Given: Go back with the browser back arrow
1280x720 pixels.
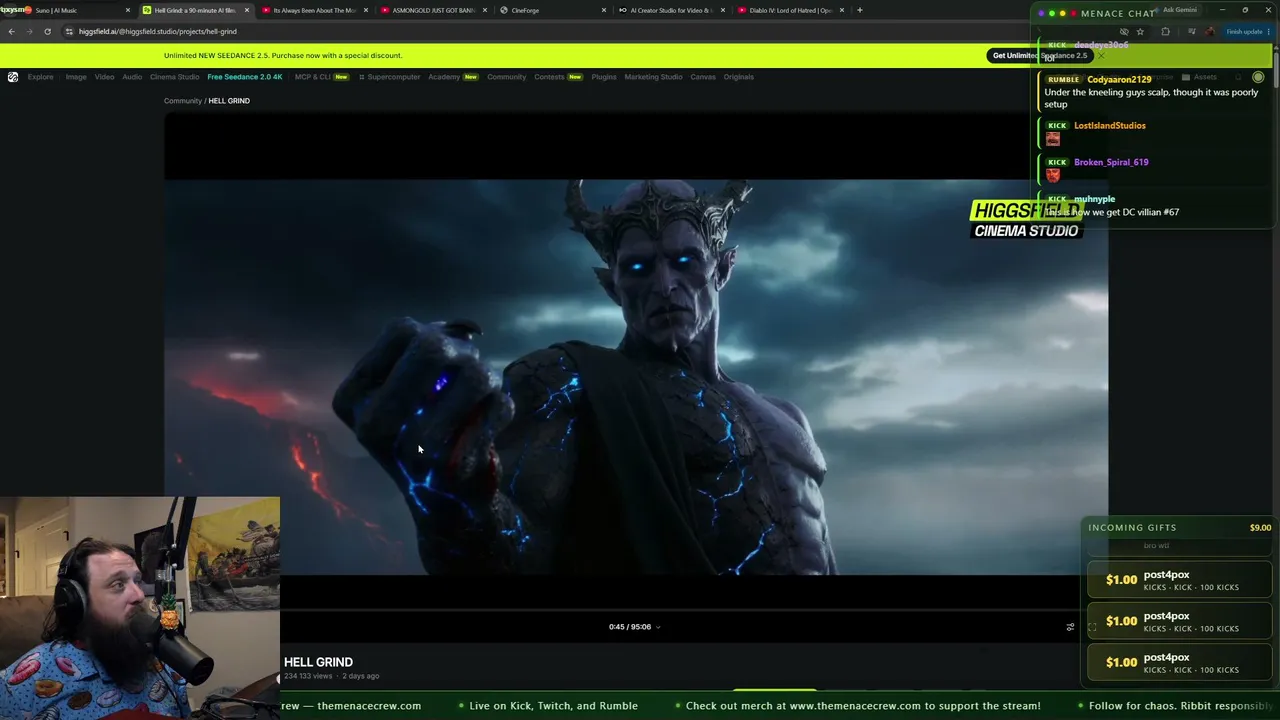Looking at the screenshot, I should tap(11, 31).
